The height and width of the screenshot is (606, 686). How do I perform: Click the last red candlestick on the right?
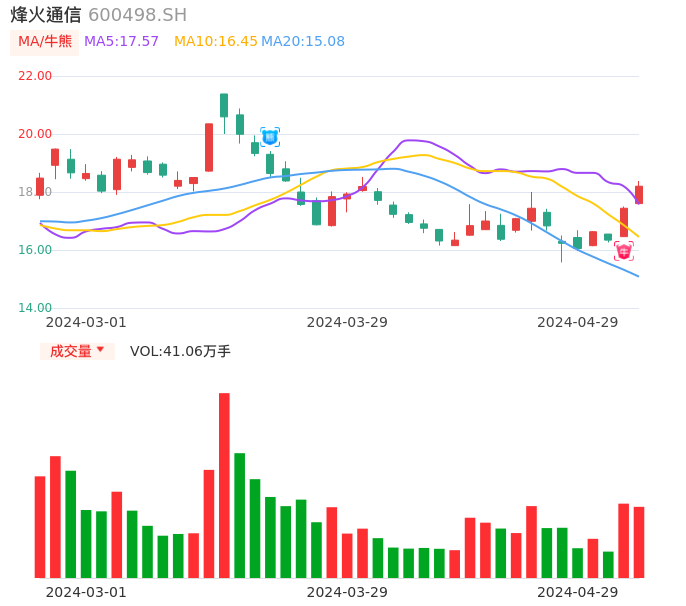639,195
